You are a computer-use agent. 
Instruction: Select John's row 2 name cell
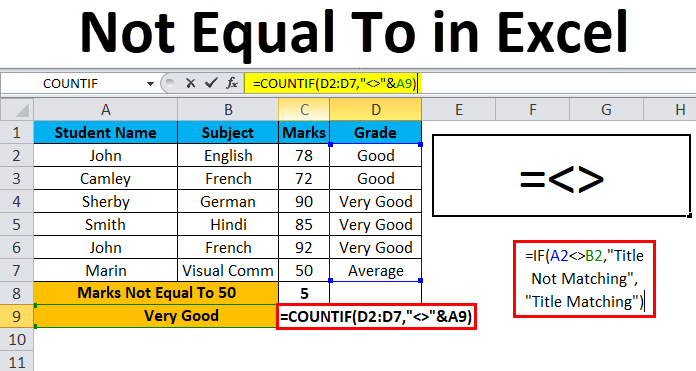[106, 155]
